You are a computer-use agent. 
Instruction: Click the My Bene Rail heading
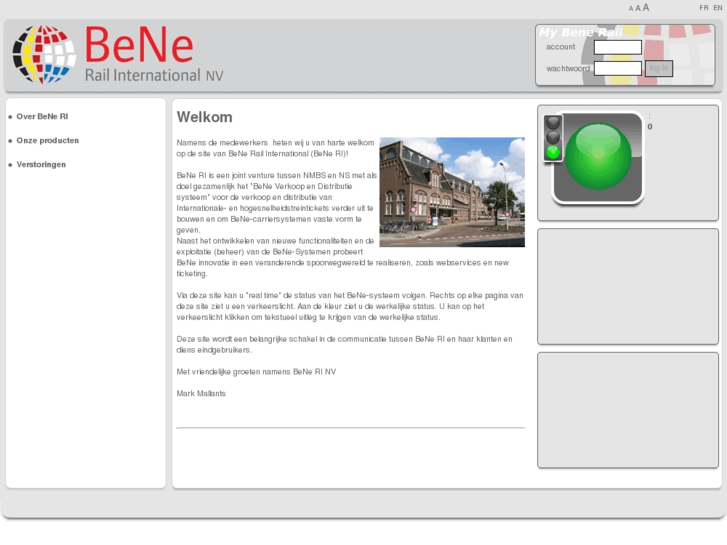coord(580,32)
